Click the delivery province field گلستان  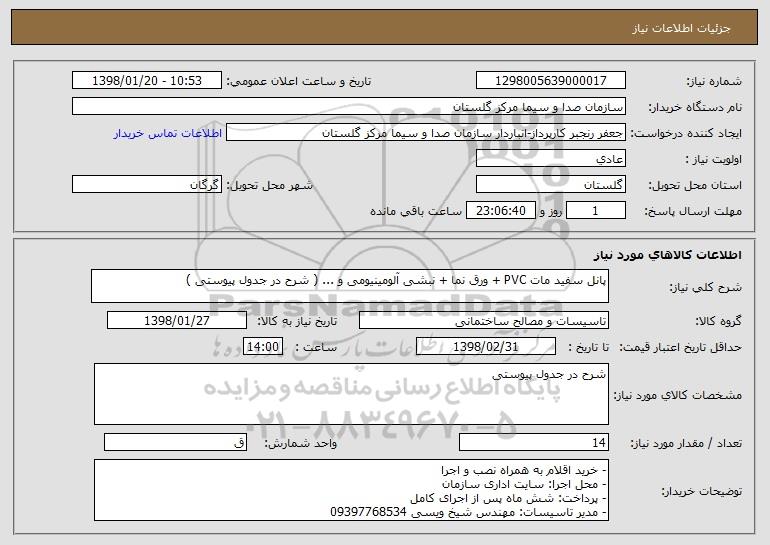[x=550, y=185]
